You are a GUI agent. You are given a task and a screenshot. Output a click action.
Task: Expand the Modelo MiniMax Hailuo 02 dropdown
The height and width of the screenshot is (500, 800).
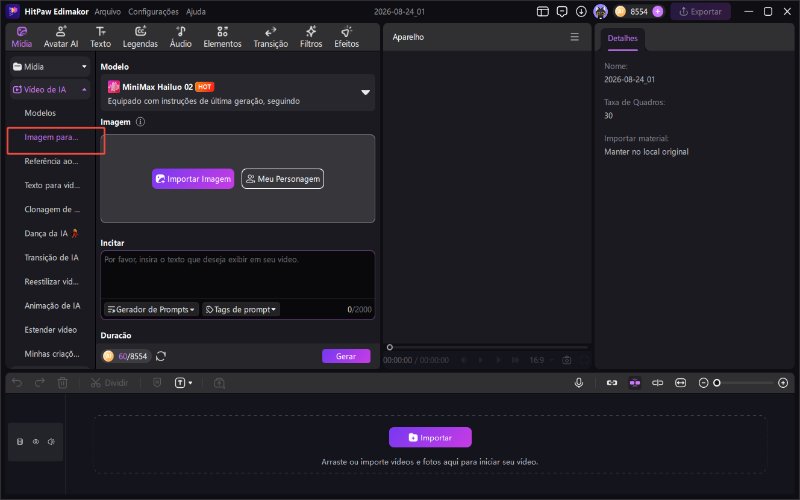coord(365,92)
